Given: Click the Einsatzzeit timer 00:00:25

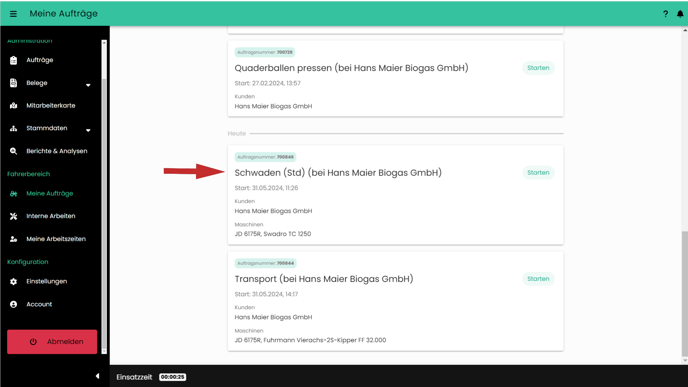Looking at the screenshot, I should pyautogui.click(x=172, y=377).
